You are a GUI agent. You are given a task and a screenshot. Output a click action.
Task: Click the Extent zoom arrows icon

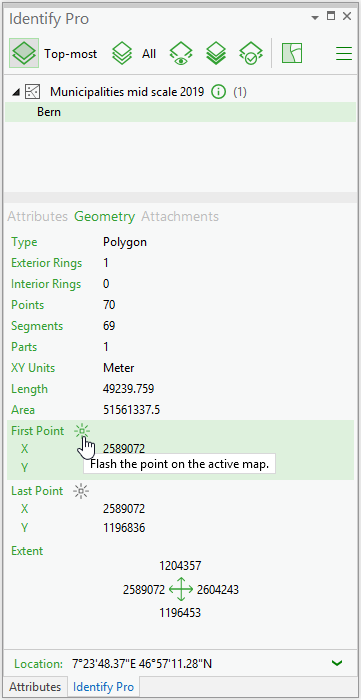(181, 589)
